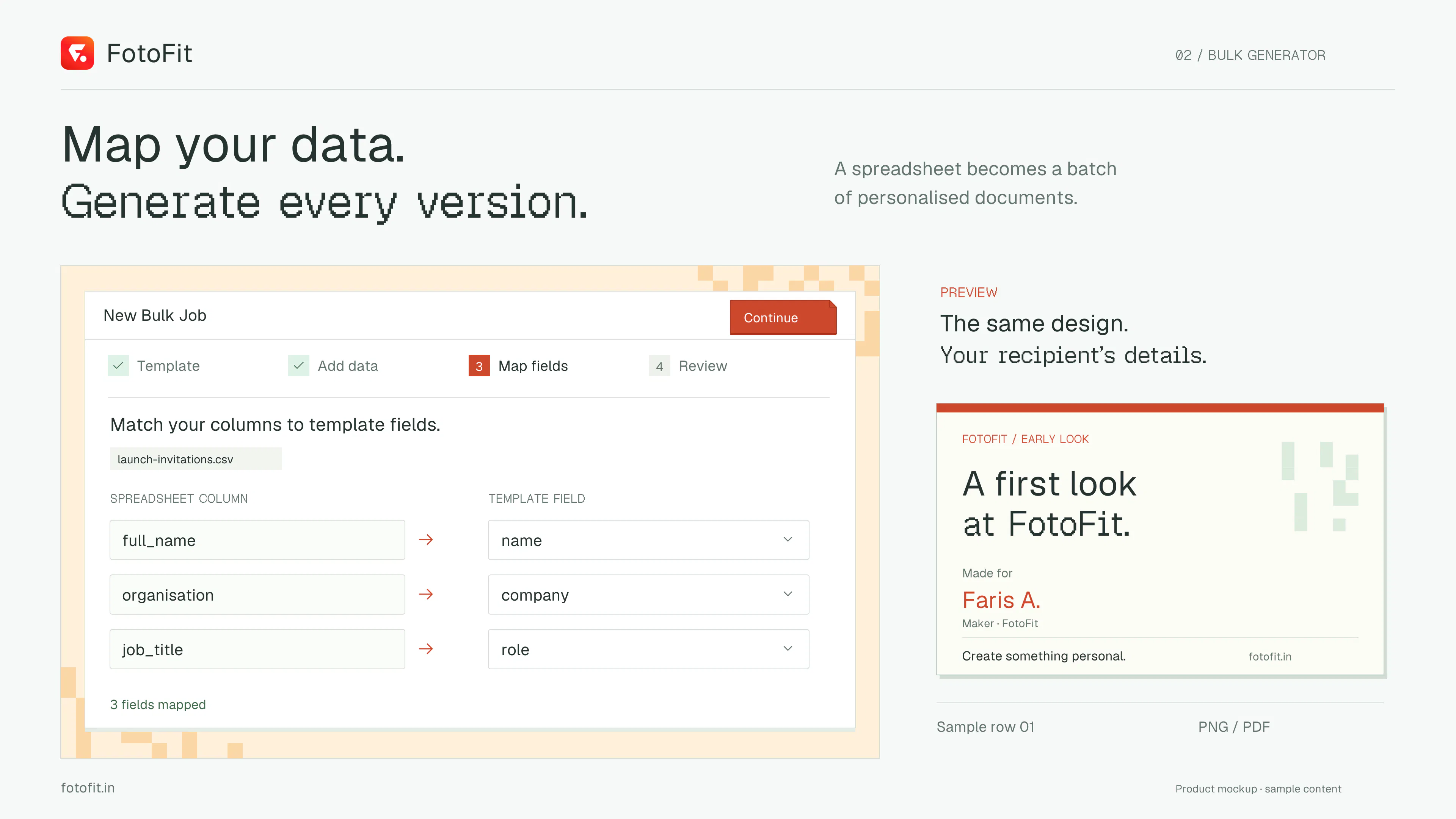Select the Template step checkmark
Screen dimensions: 1456x819
click(118, 366)
